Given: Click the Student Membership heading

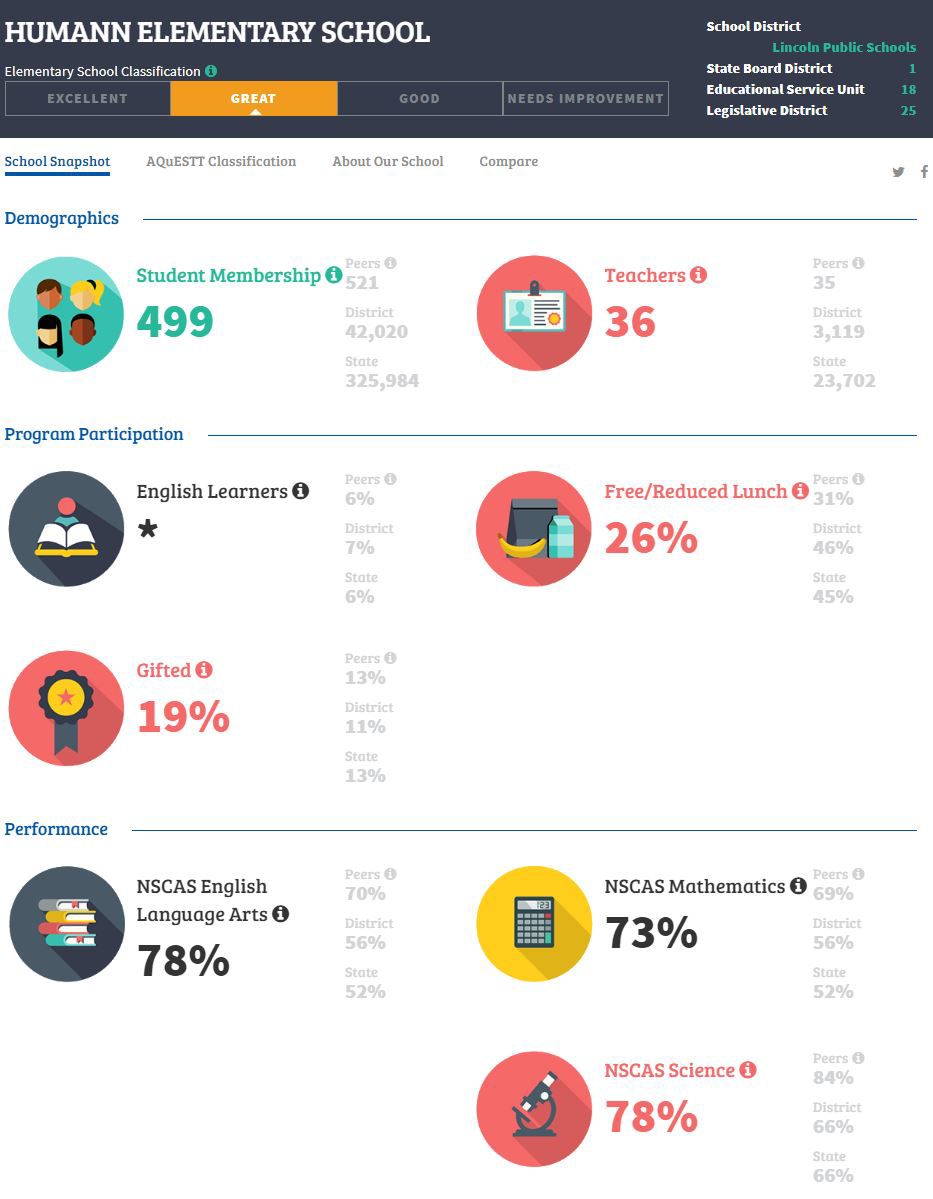Looking at the screenshot, I should [x=229, y=275].
